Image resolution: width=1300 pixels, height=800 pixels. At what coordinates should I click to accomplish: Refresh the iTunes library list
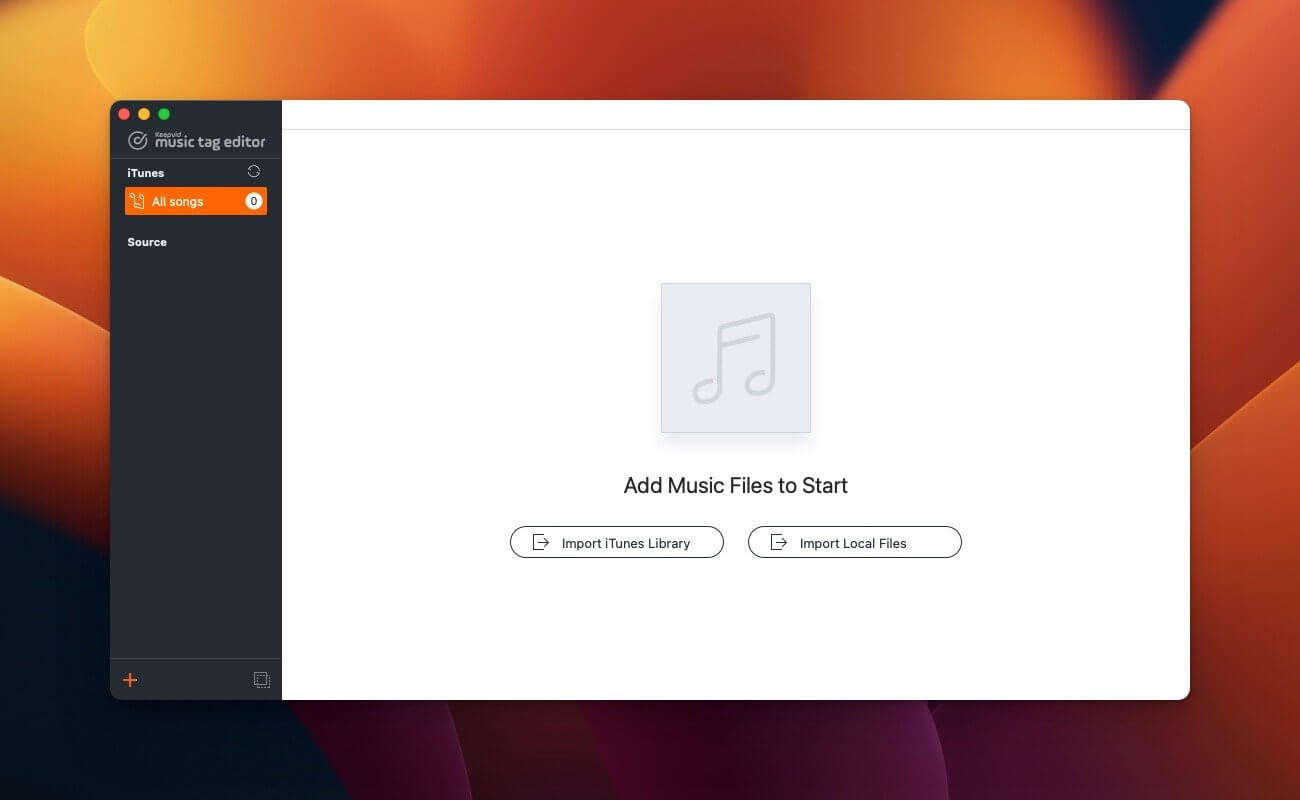pos(253,171)
